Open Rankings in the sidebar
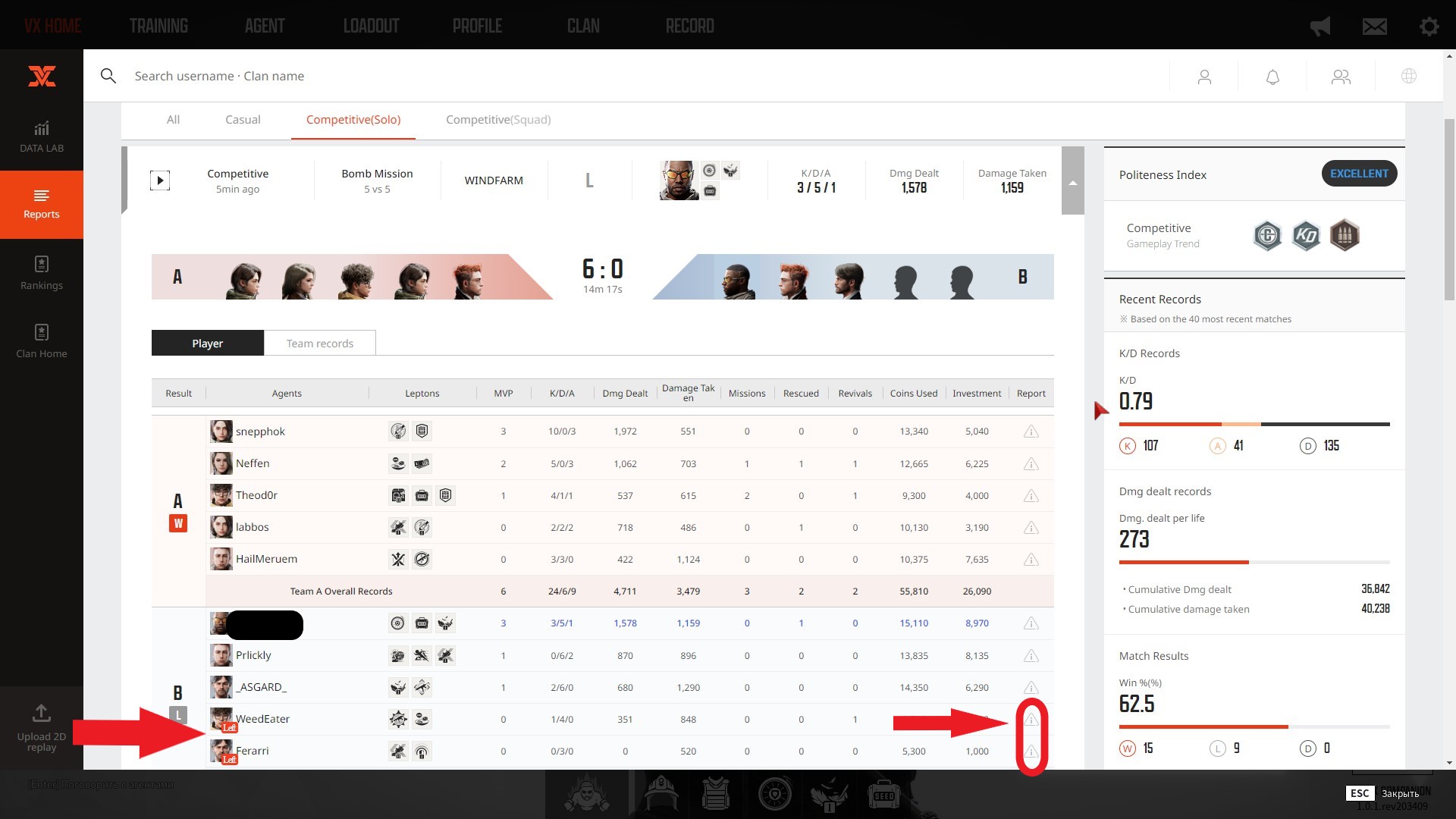 (x=42, y=273)
